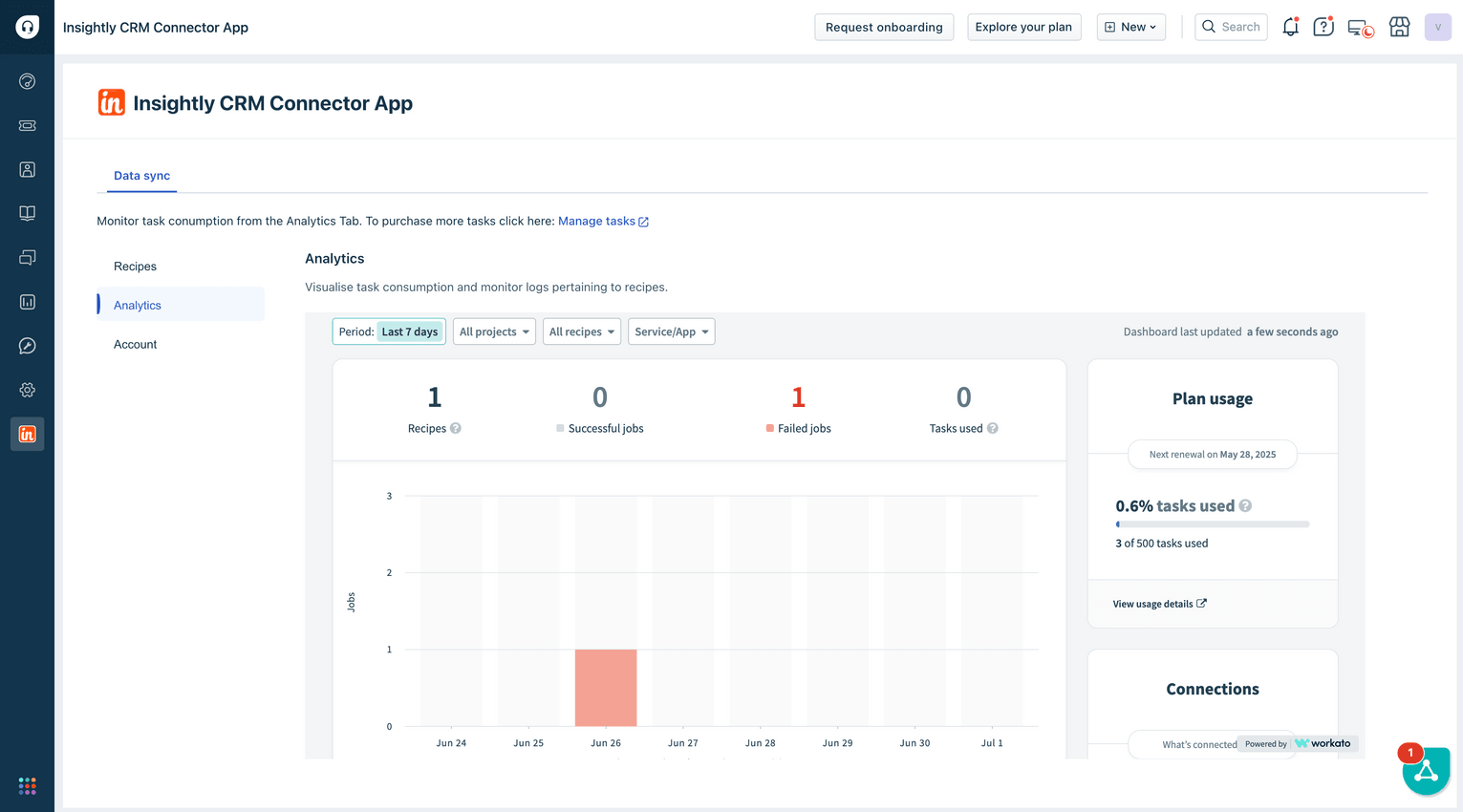Viewport: 1463px width, 812px height.
Task: Click the tasks used progress bar
Action: pyautogui.click(x=1212, y=524)
